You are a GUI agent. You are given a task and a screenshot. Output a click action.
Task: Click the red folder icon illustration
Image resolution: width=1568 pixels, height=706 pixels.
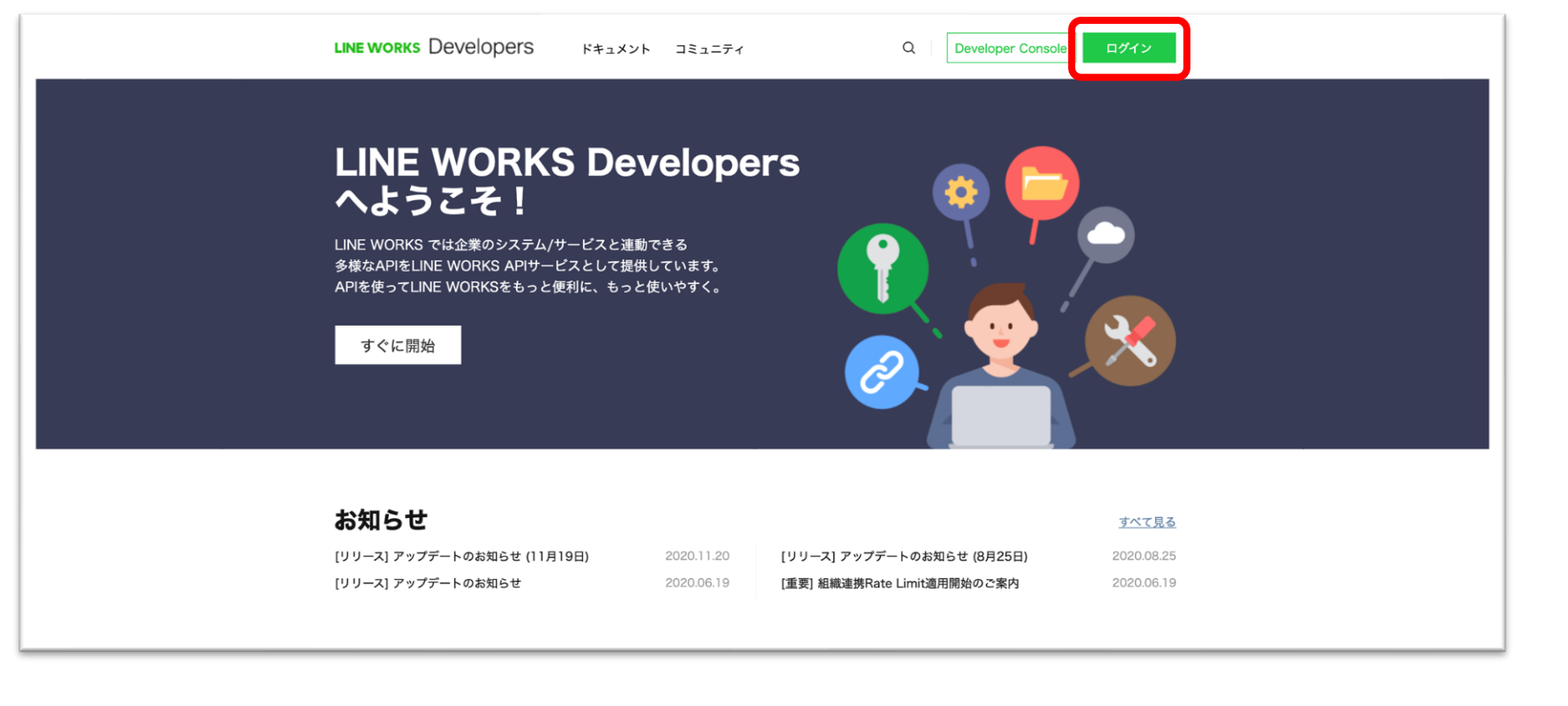pos(1042,184)
